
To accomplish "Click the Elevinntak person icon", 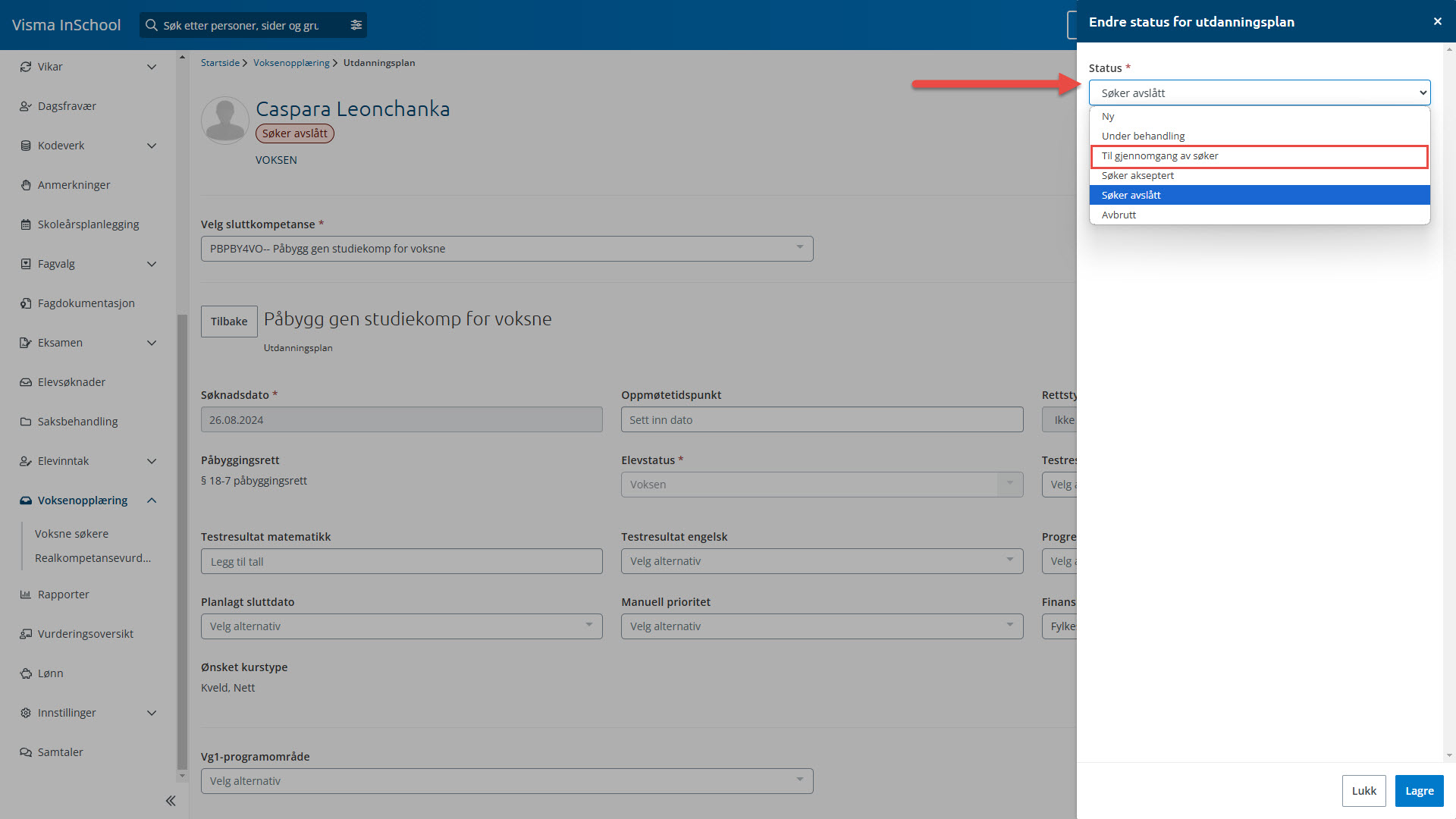I will 26,461.
